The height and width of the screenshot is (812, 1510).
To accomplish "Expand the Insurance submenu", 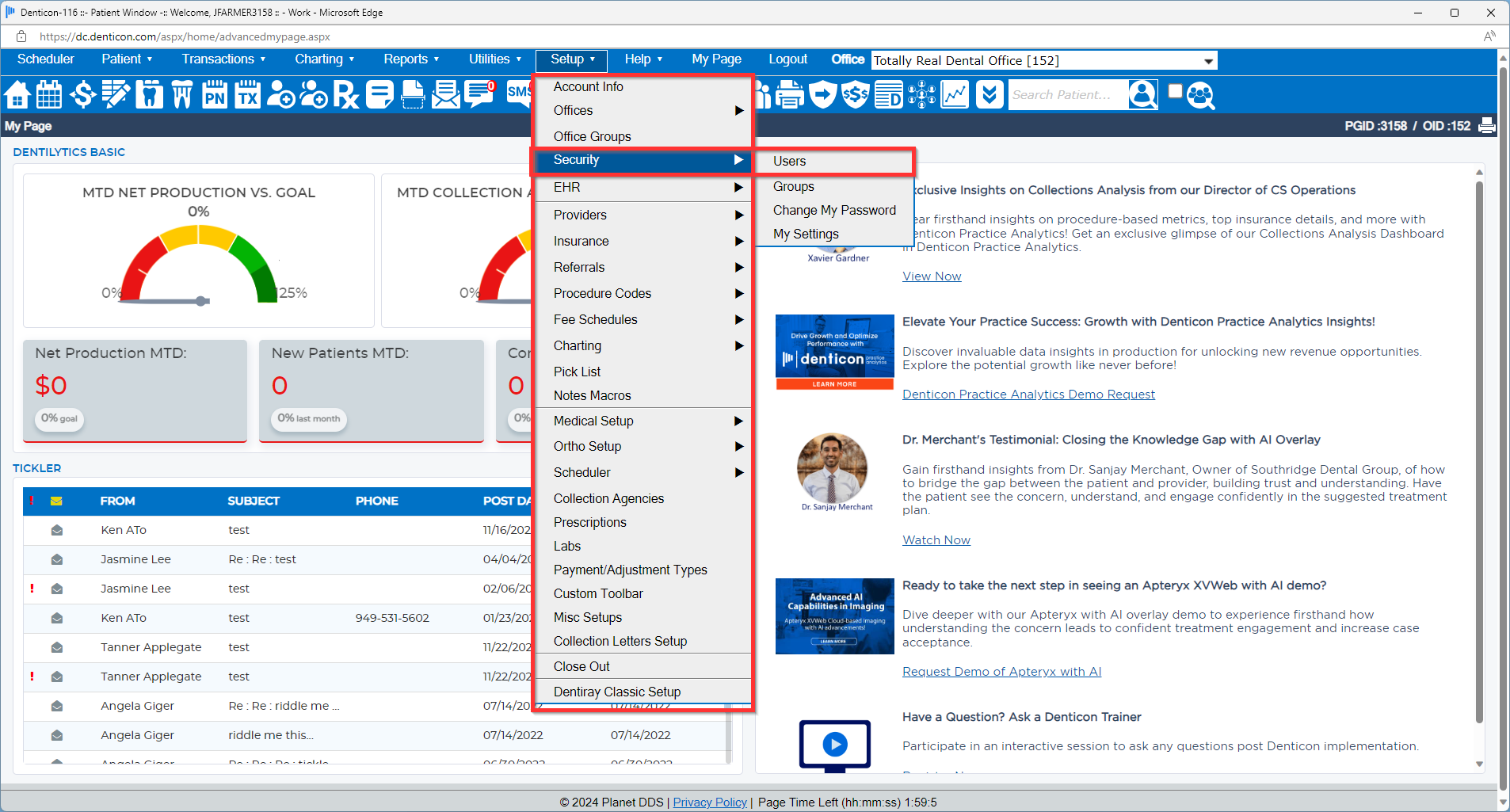I will pyautogui.click(x=643, y=242).
